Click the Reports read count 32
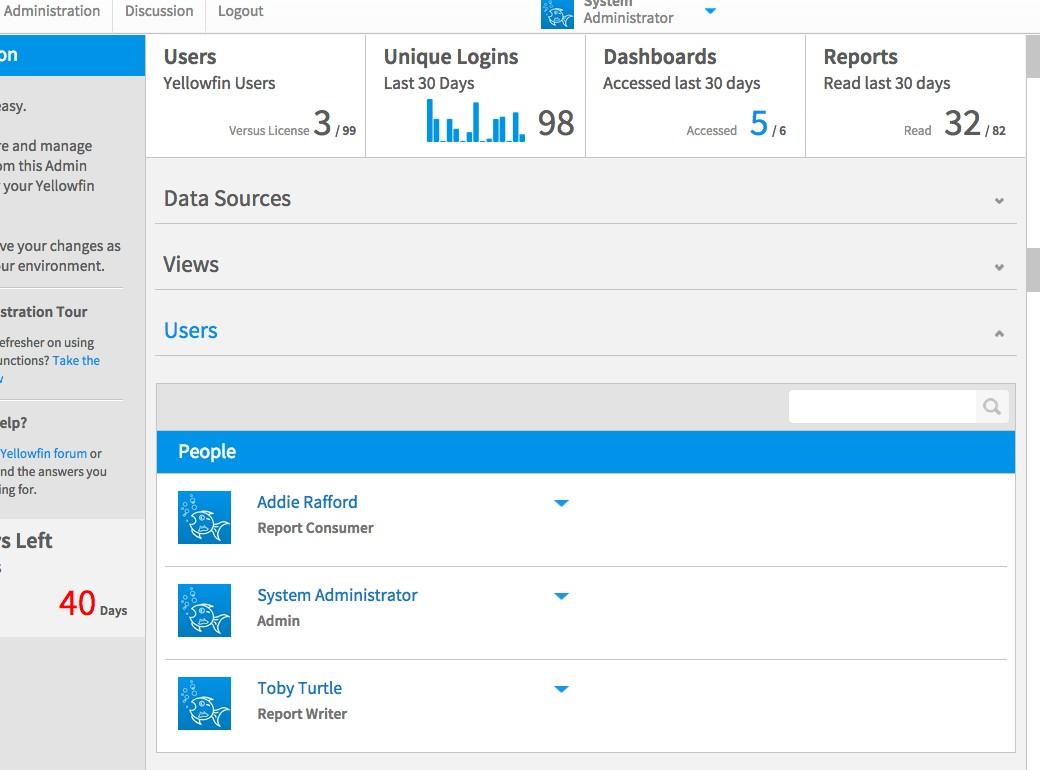1040x770 pixels. coord(962,123)
